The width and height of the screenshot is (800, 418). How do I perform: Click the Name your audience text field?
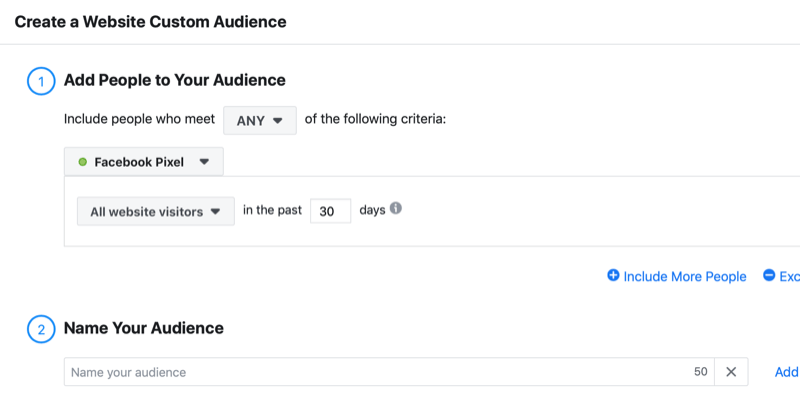coord(370,372)
